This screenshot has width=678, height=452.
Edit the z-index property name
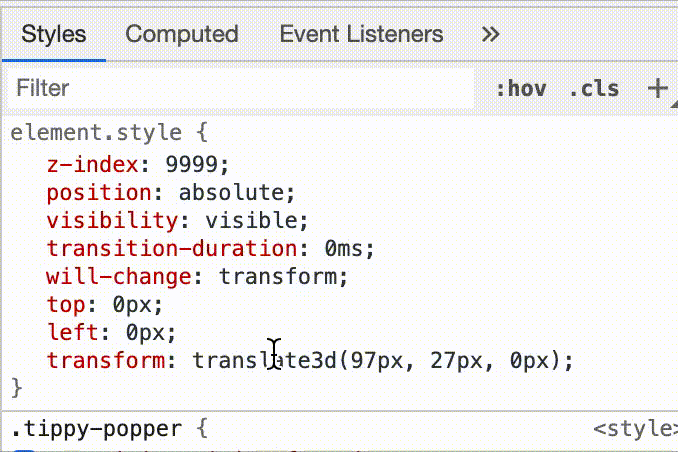[93, 164]
